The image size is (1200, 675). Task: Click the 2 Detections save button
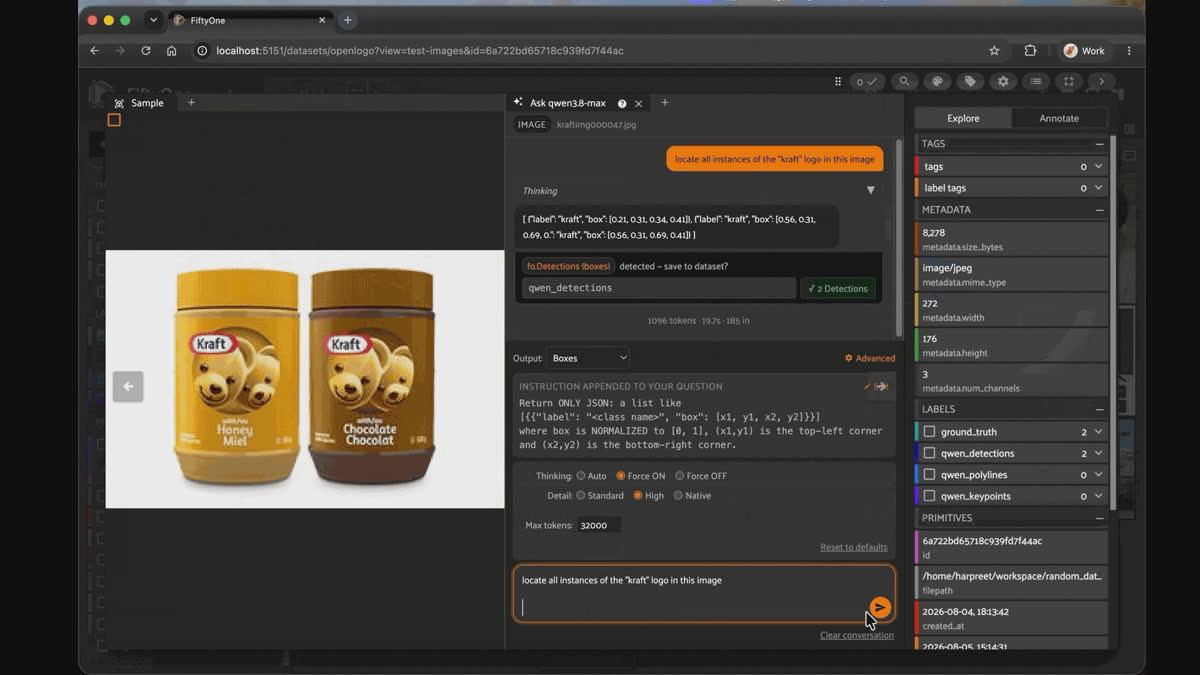click(838, 288)
